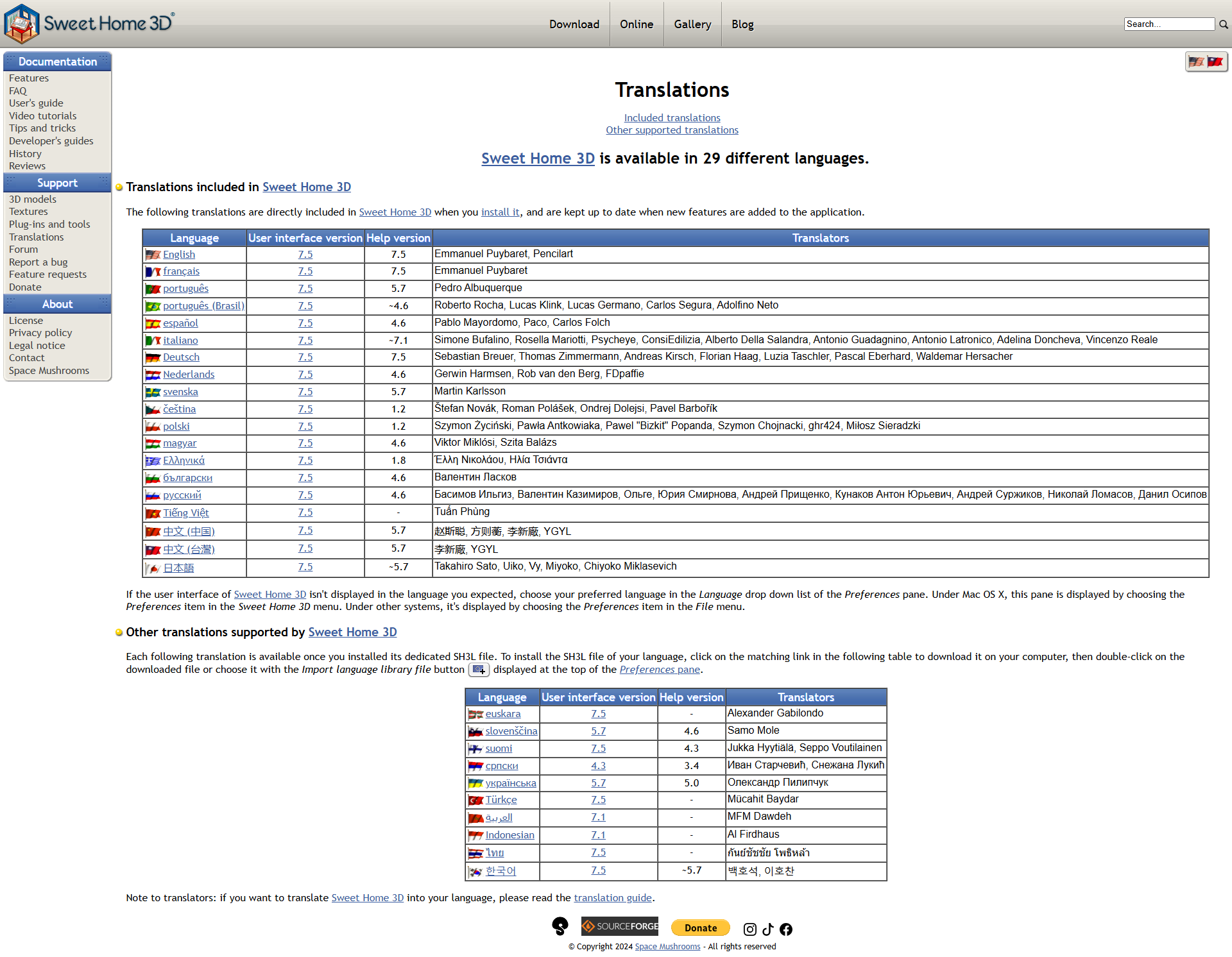Click the yellow Donate button
The width and height of the screenshot is (1232, 957).
[x=701, y=928]
